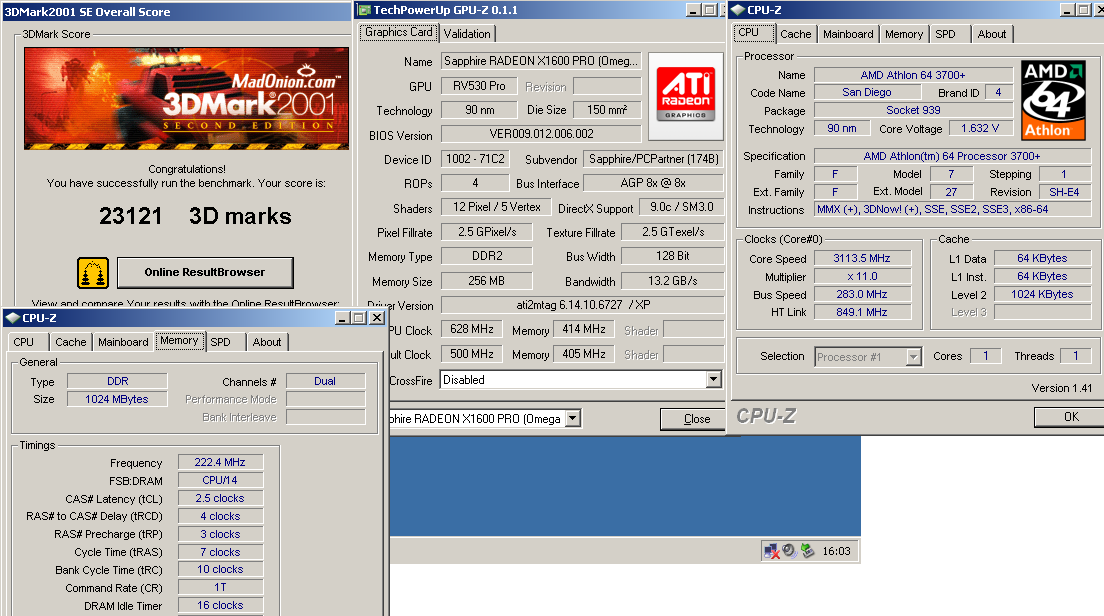This screenshot has height=616, width=1104.
Task: Click the Subvendor value Sapphire/PCPartner (174B)
Action: pos(653,159)
